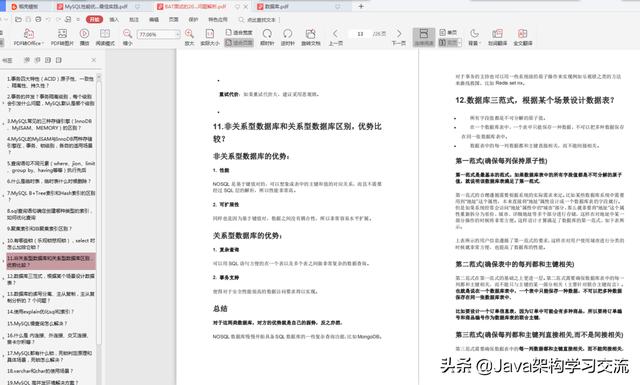Close the bookmark side panel
This screenshot has height=385, width=640.
pos(94,60)
